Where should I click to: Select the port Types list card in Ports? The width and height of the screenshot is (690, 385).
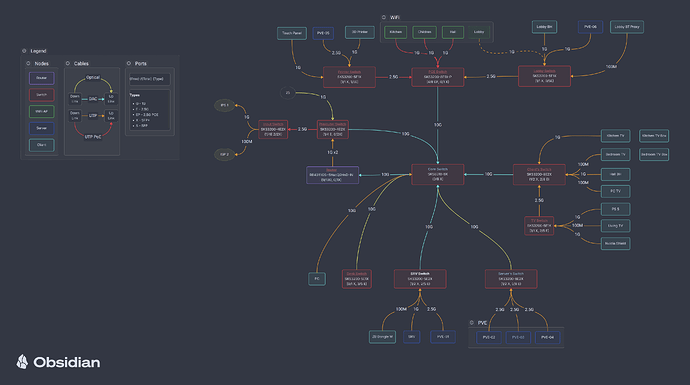click(150, 110)
